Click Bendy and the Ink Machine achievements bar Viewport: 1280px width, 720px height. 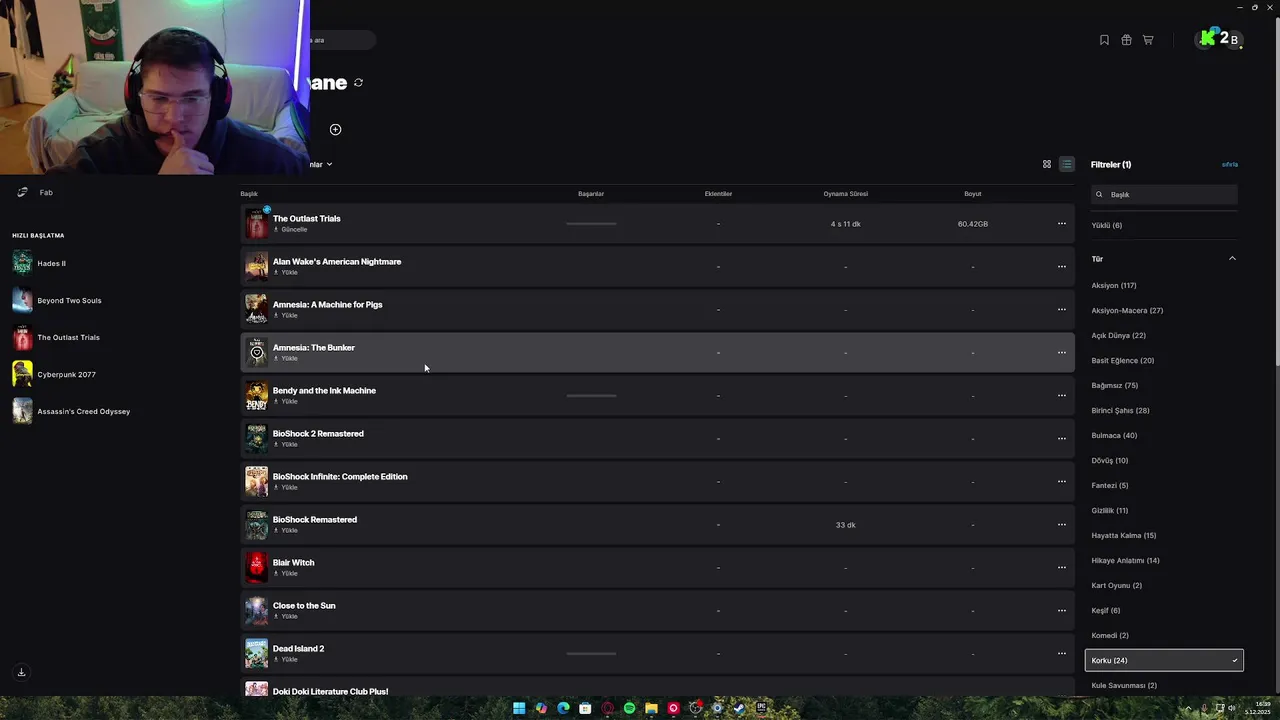(x=591, y=396)
